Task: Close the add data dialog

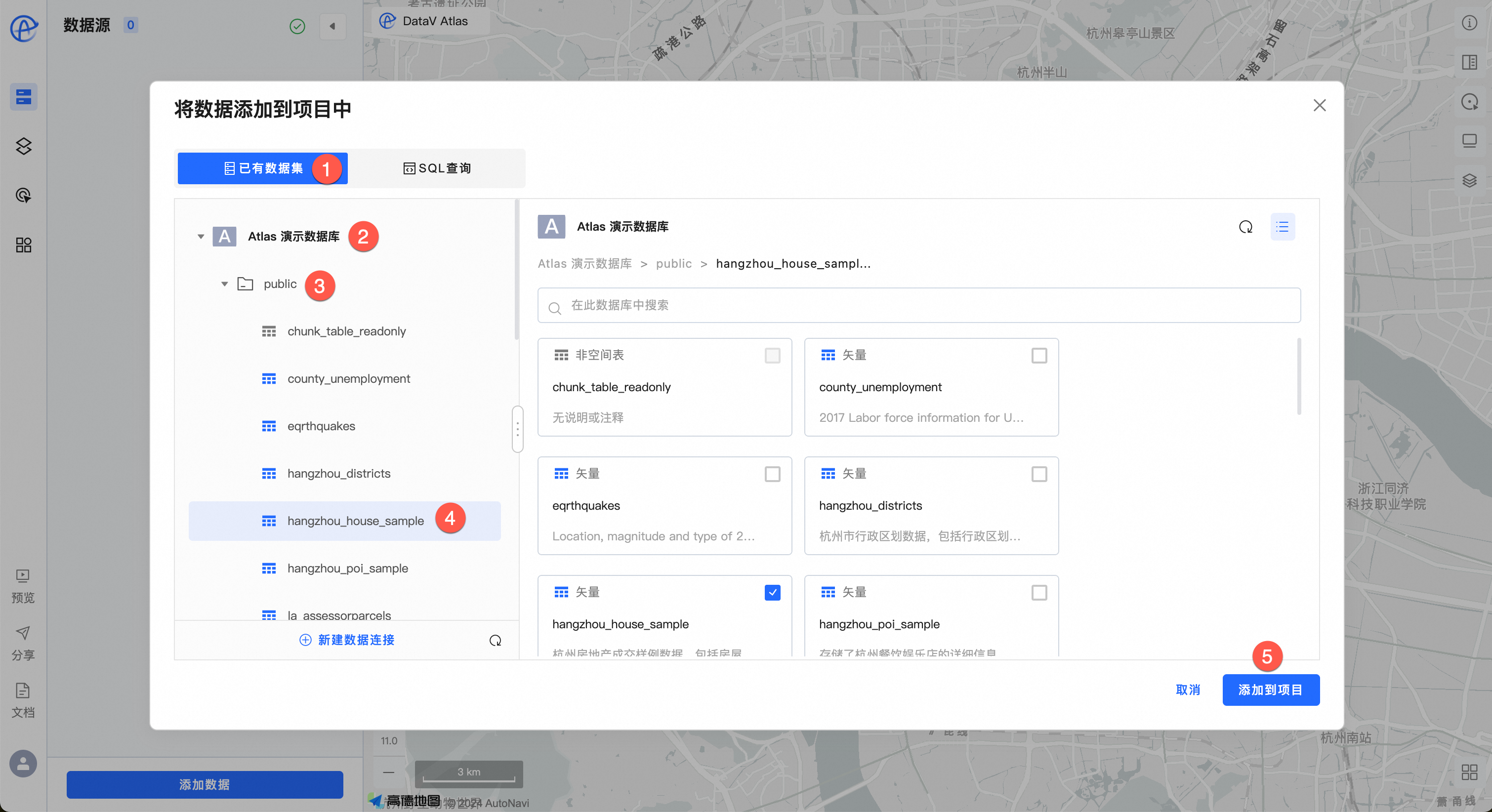Action: pos(1319,105)
